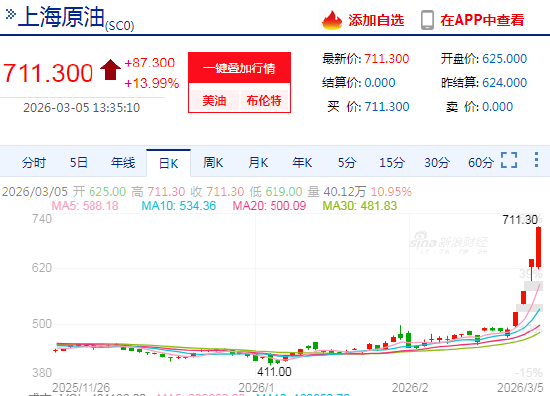Click 昨结算 value 624.000

coord(504,83)
